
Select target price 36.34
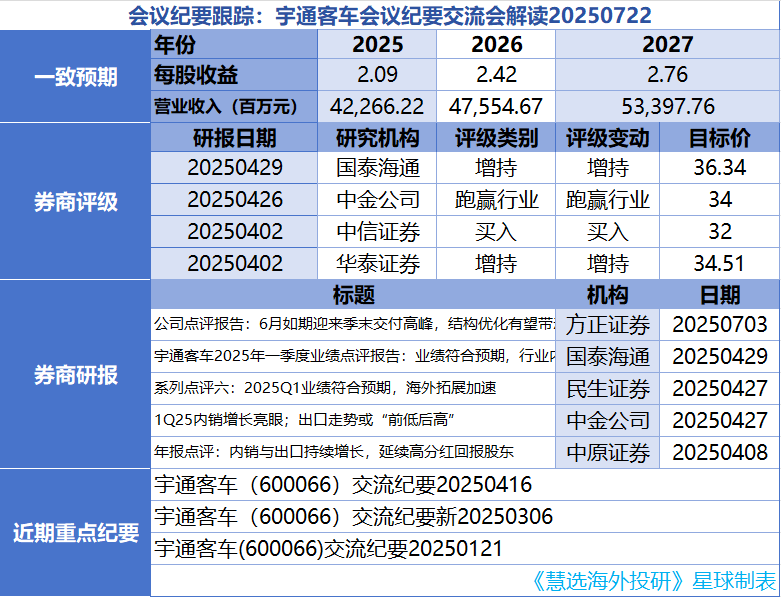click(x=720, y=167)
